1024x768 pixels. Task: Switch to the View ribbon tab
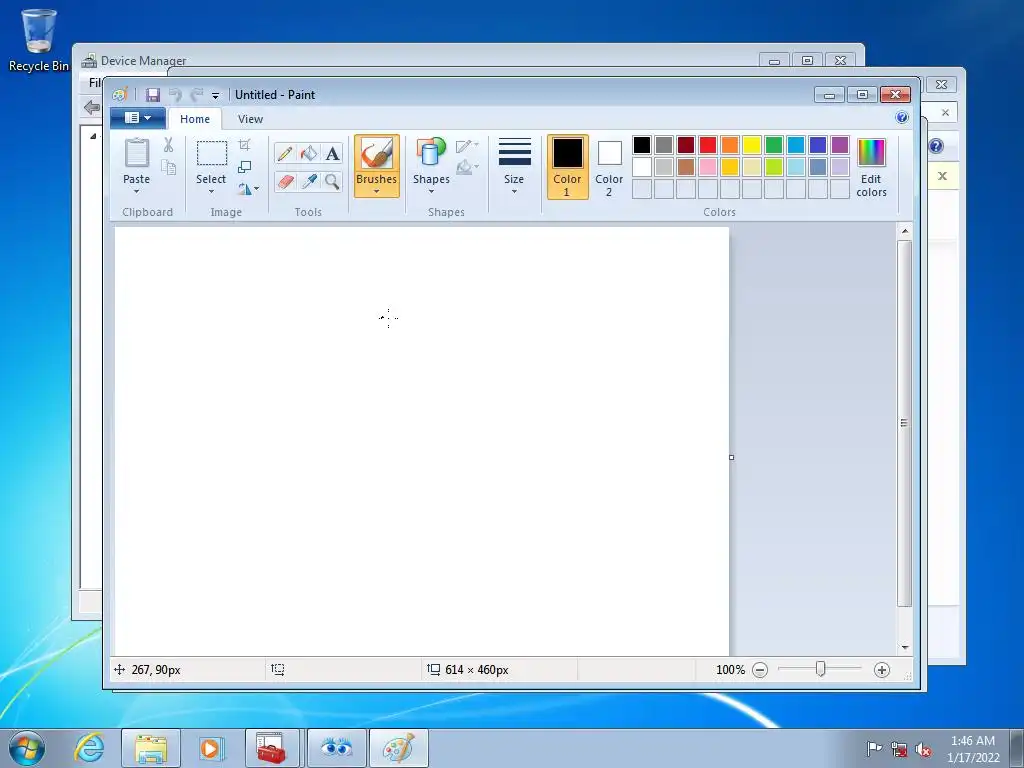pos(250,119)
